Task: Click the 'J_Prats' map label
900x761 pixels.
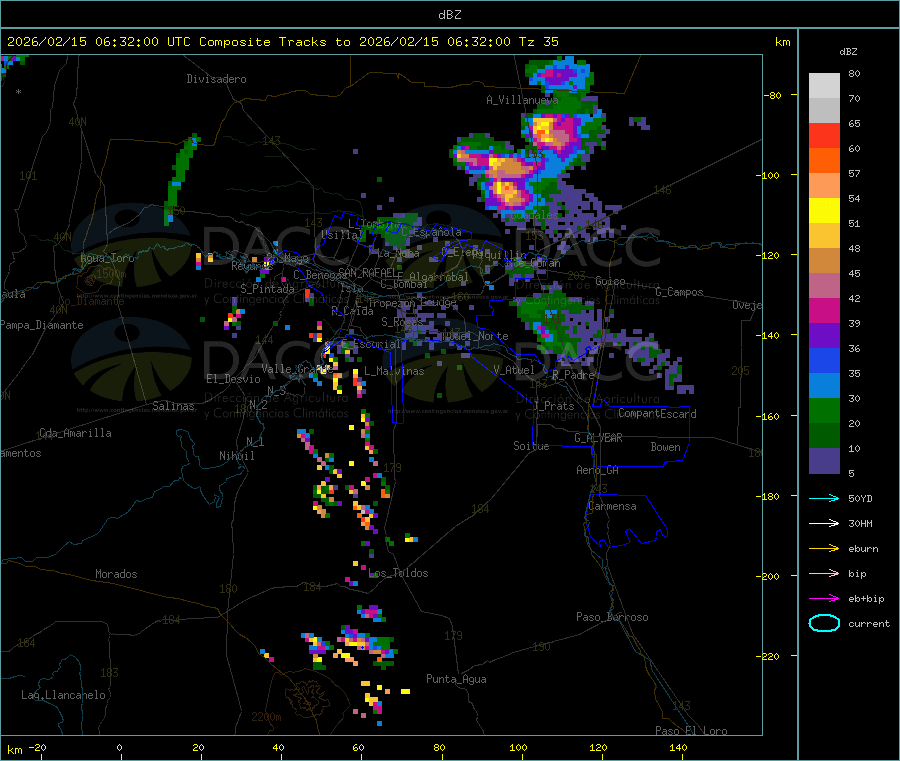Action: 553,406
